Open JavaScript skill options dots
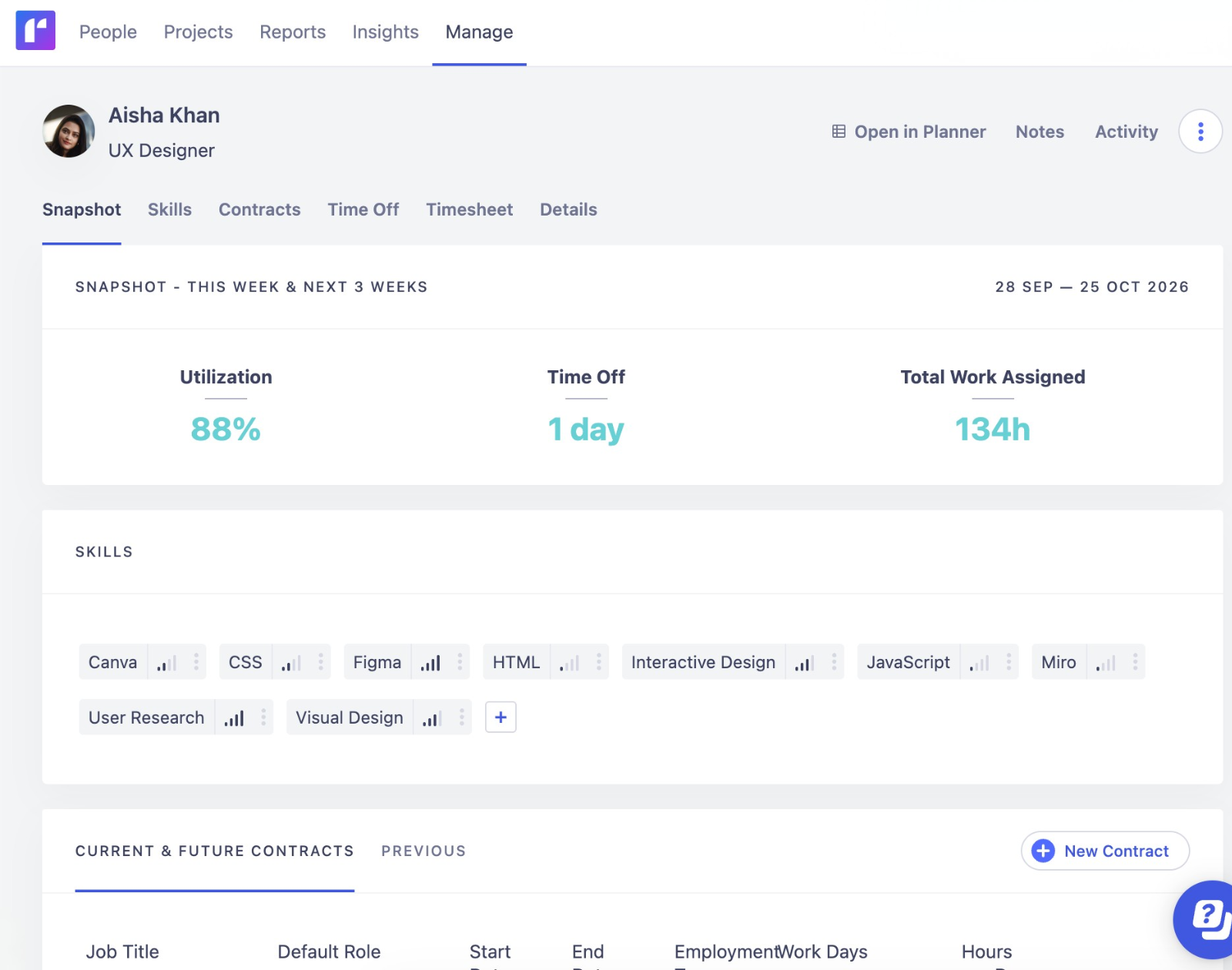Viewport: 1232px width, 970px height. (1009, 662)
